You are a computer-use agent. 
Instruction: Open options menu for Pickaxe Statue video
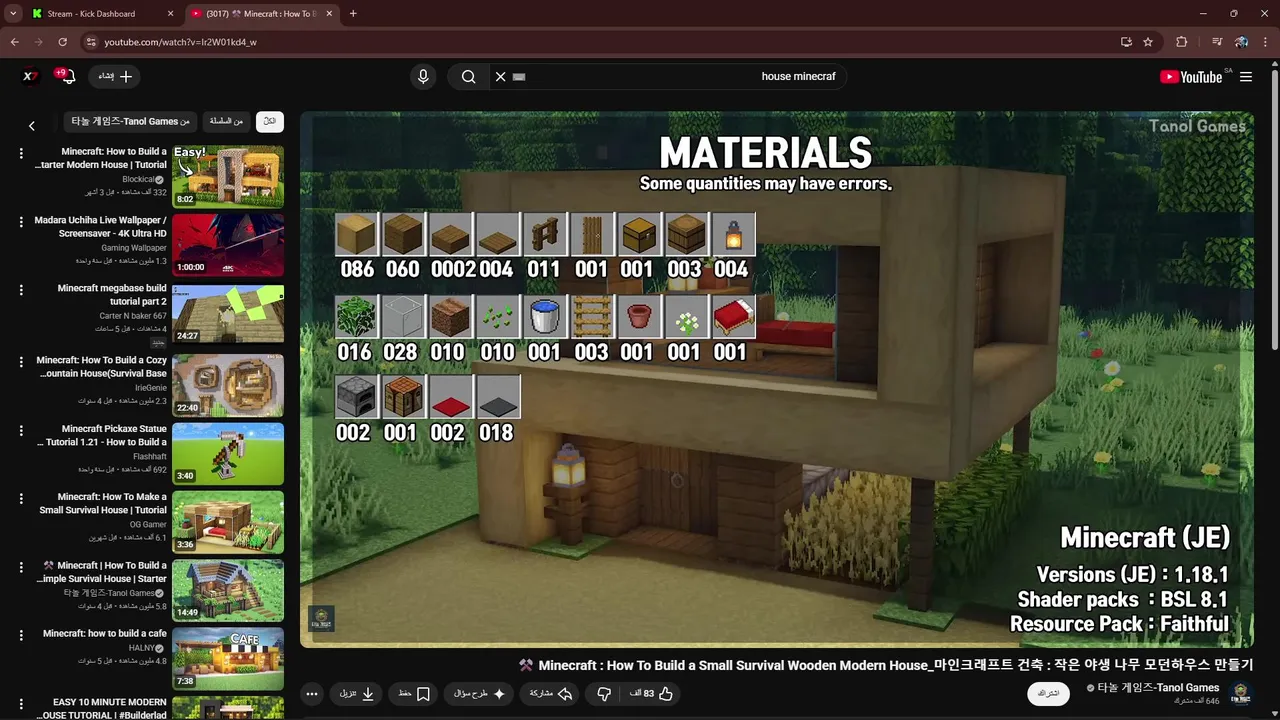(x=21, y=430)
